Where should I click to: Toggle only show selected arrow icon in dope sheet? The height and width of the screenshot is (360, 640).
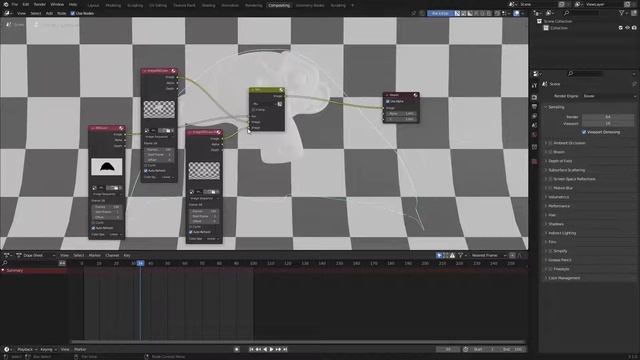point(439,256)
